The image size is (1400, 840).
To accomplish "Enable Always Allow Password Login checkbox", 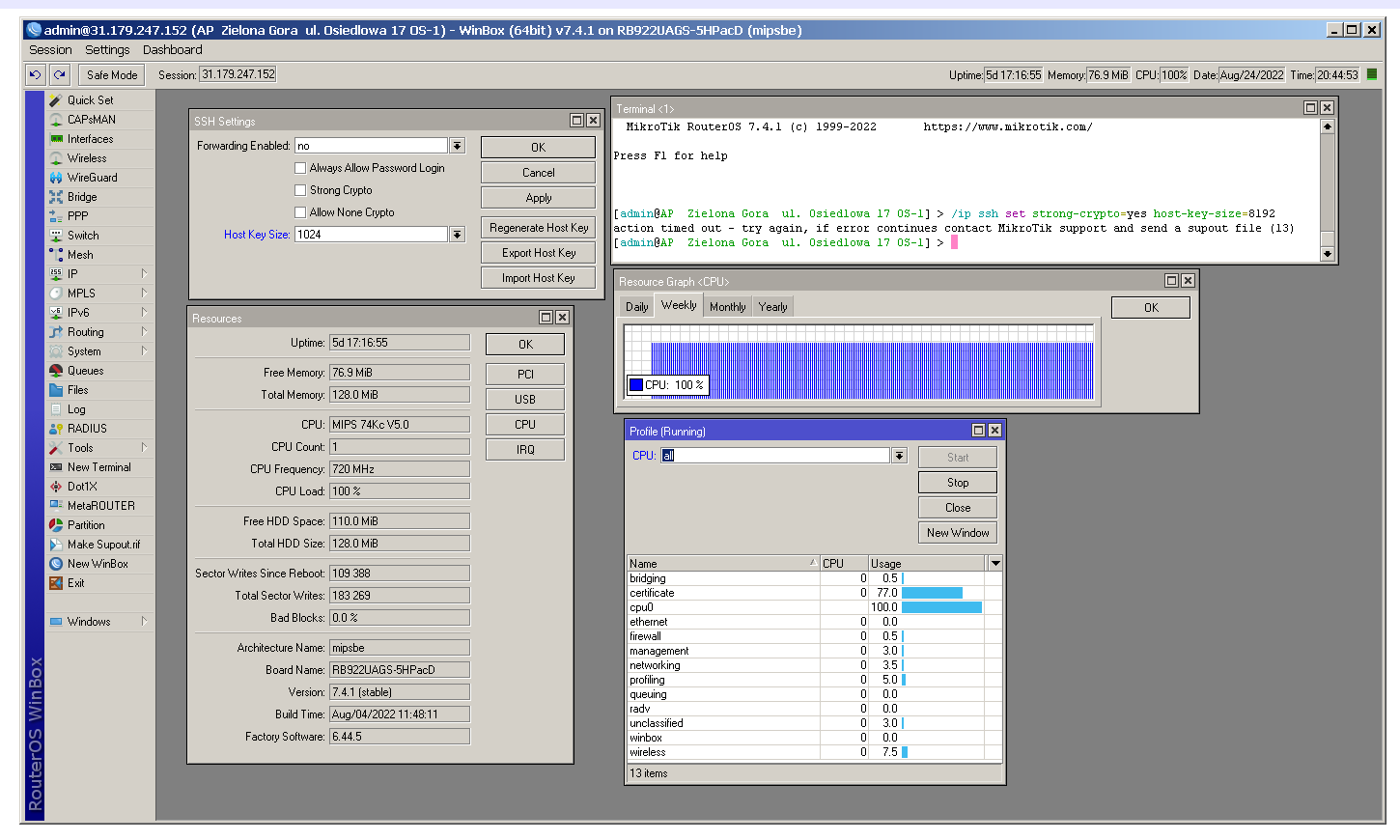I will (300, 168).
